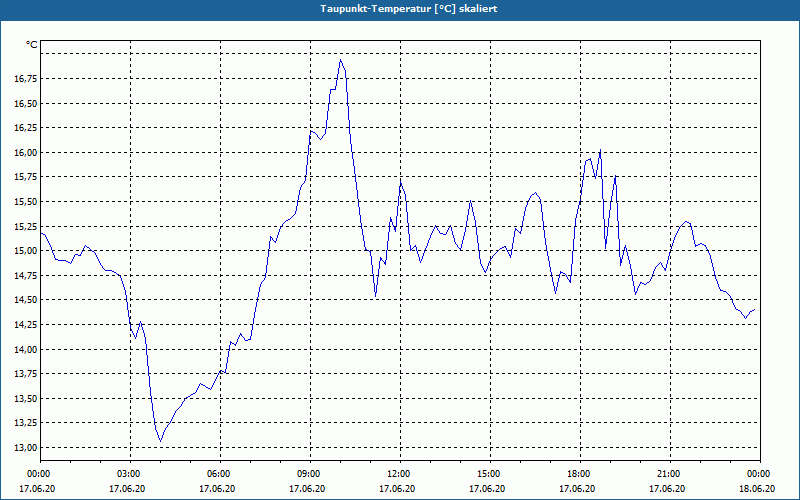Click the 13,50 y-axis value

coord(24,398)
